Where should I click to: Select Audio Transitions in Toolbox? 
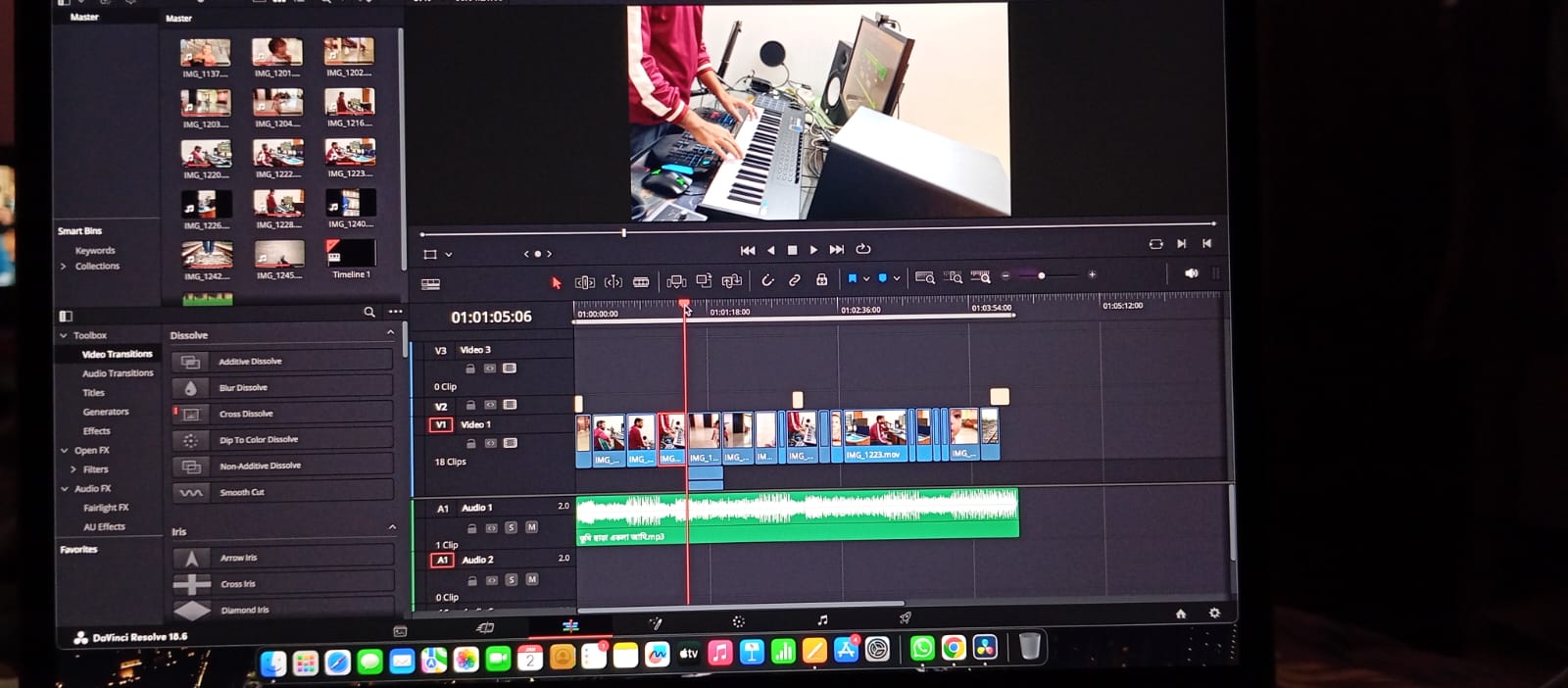118,373
